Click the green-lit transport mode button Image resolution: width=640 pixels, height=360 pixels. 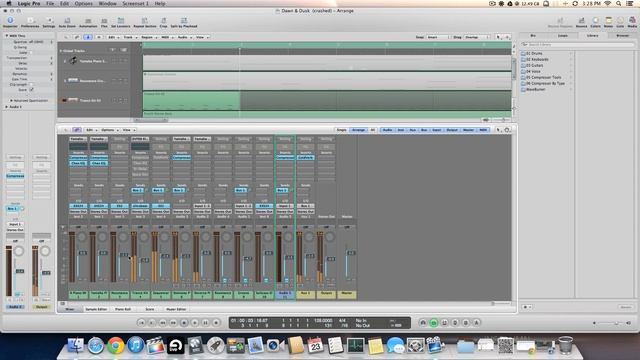point(433,323)
